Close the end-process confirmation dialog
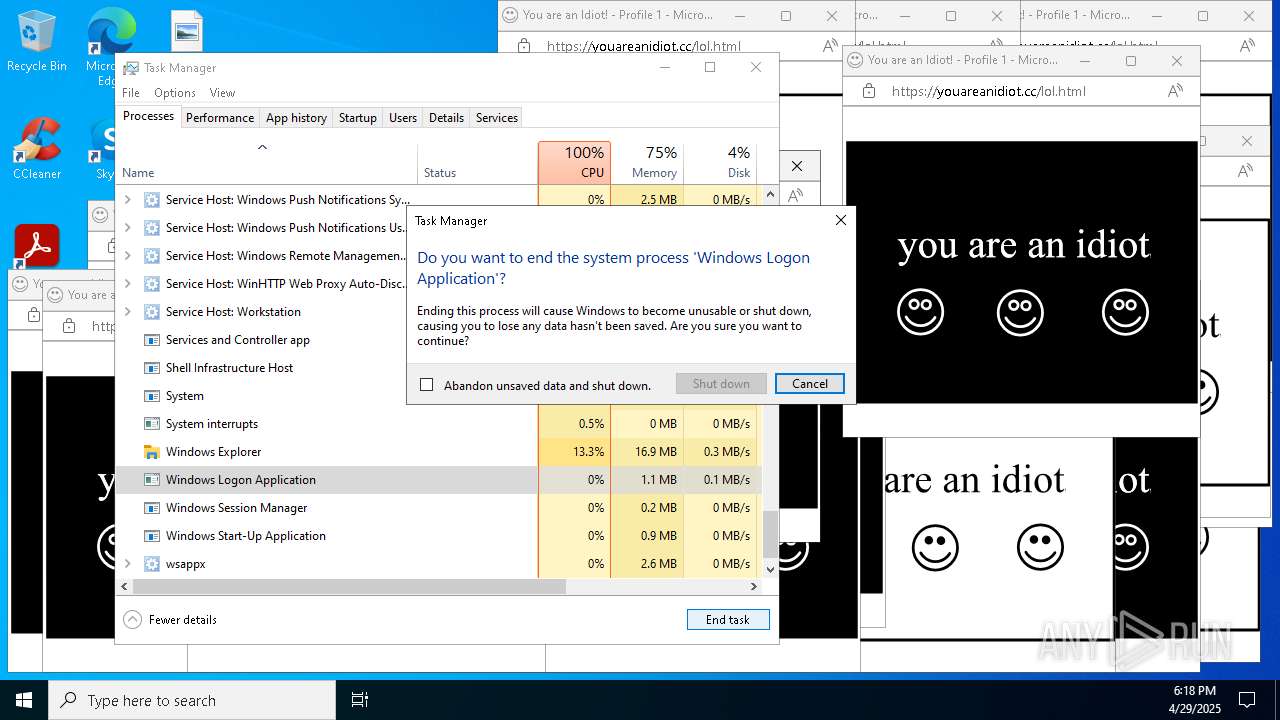 pyautogui.click(x=841, y=220)
